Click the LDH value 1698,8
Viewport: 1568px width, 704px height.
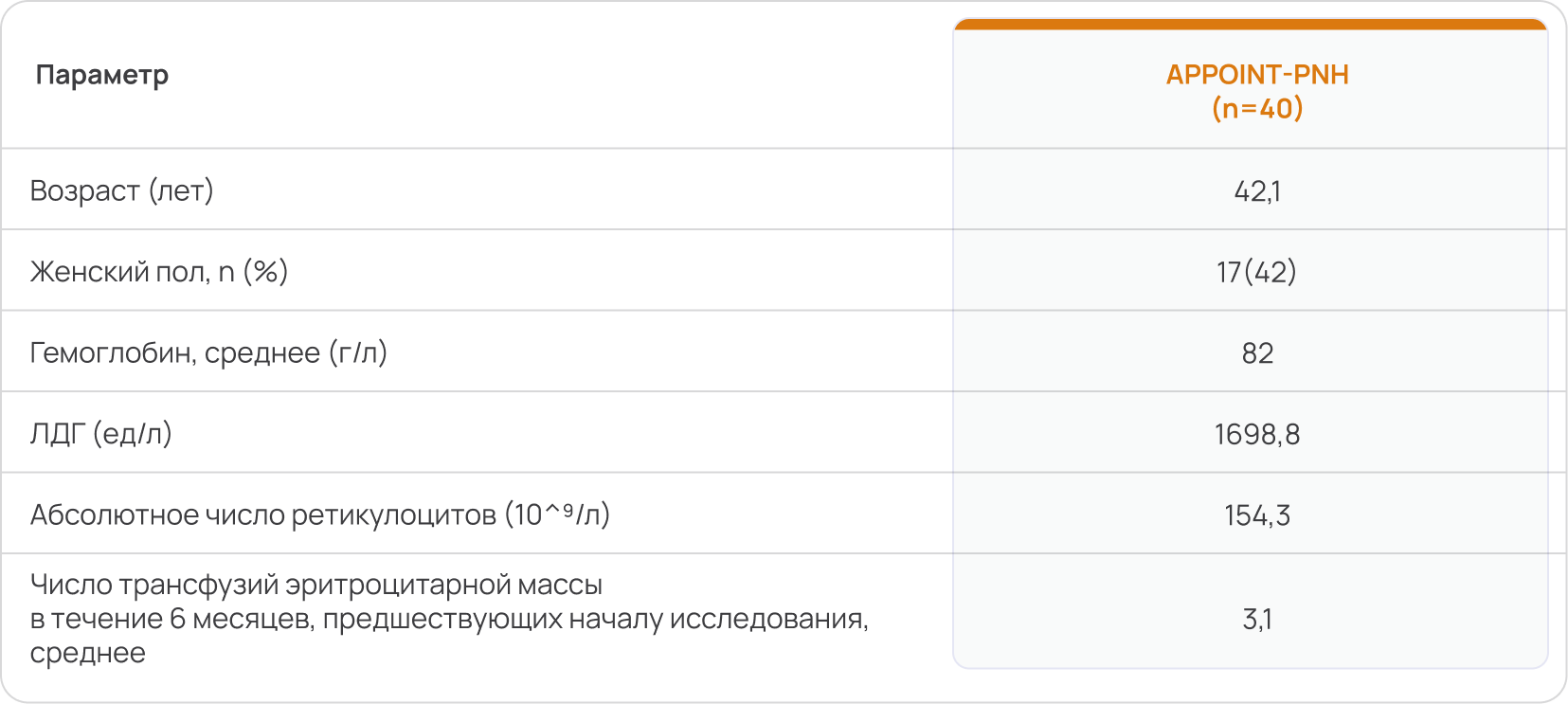coord(1257,435)
